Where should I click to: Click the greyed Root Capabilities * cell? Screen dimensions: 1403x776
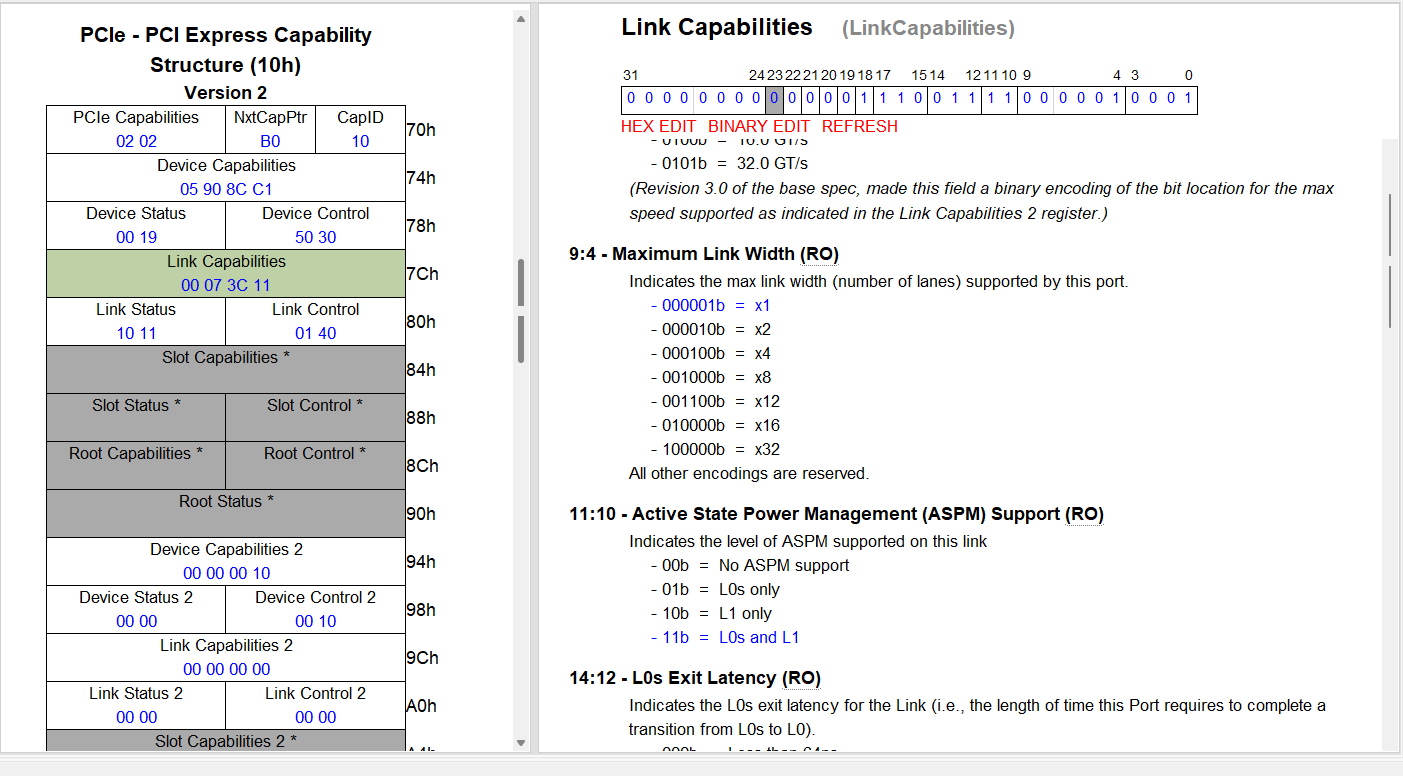pyautogui.click(x=136, y=466)
